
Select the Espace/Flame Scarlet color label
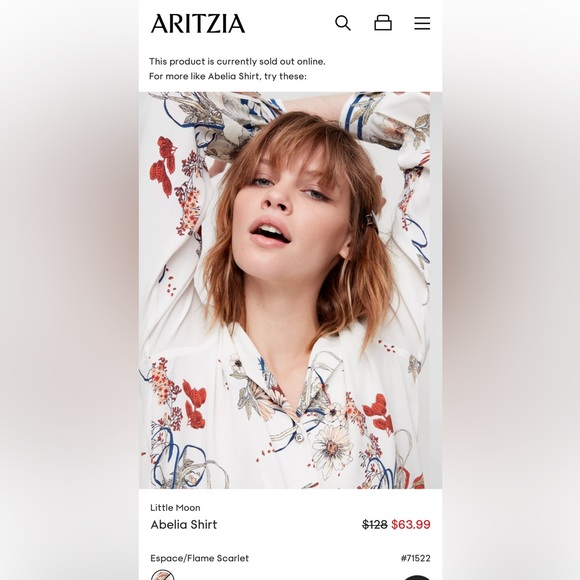[199, 558]
